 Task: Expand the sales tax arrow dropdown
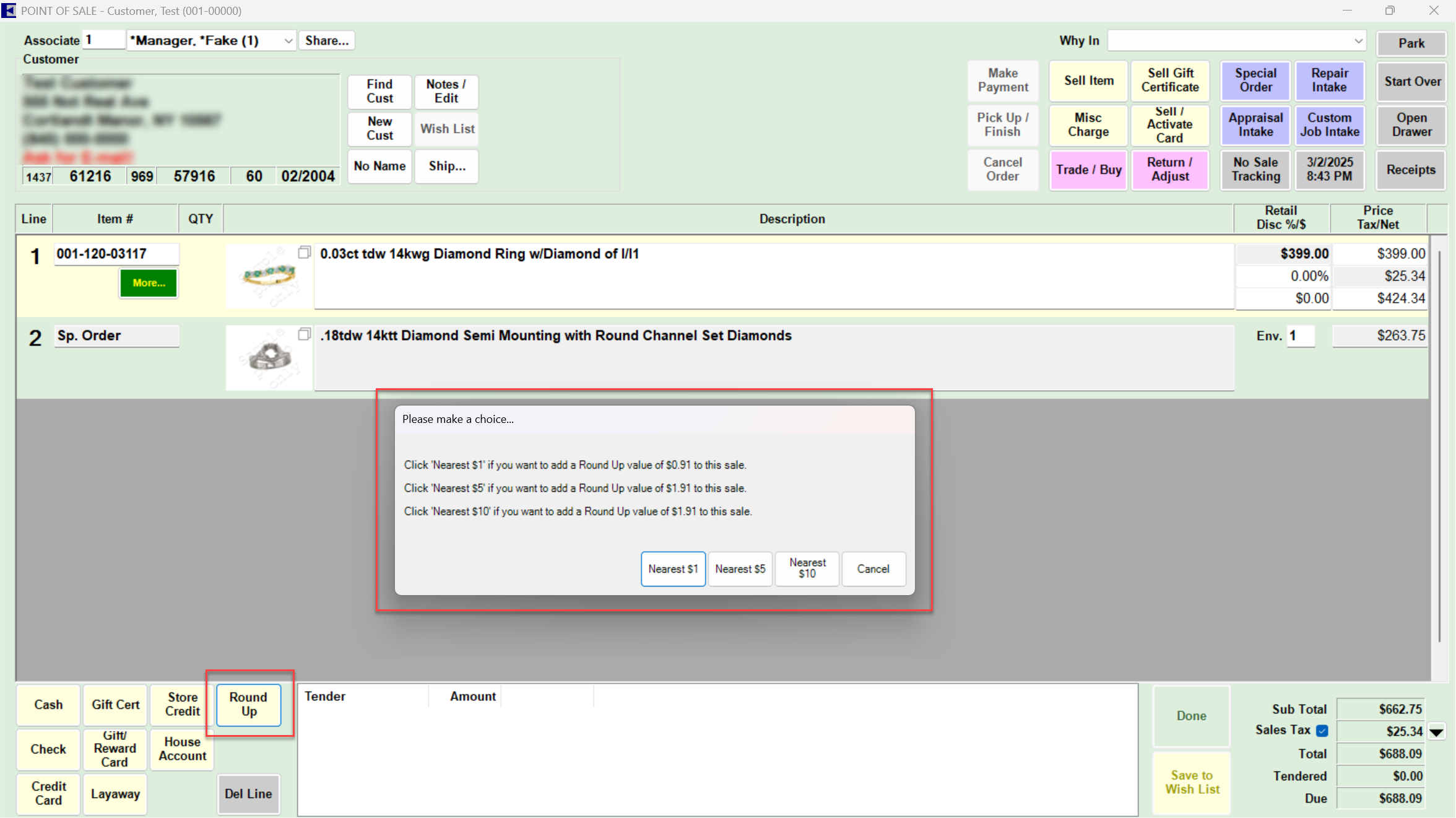(1436, 732)
